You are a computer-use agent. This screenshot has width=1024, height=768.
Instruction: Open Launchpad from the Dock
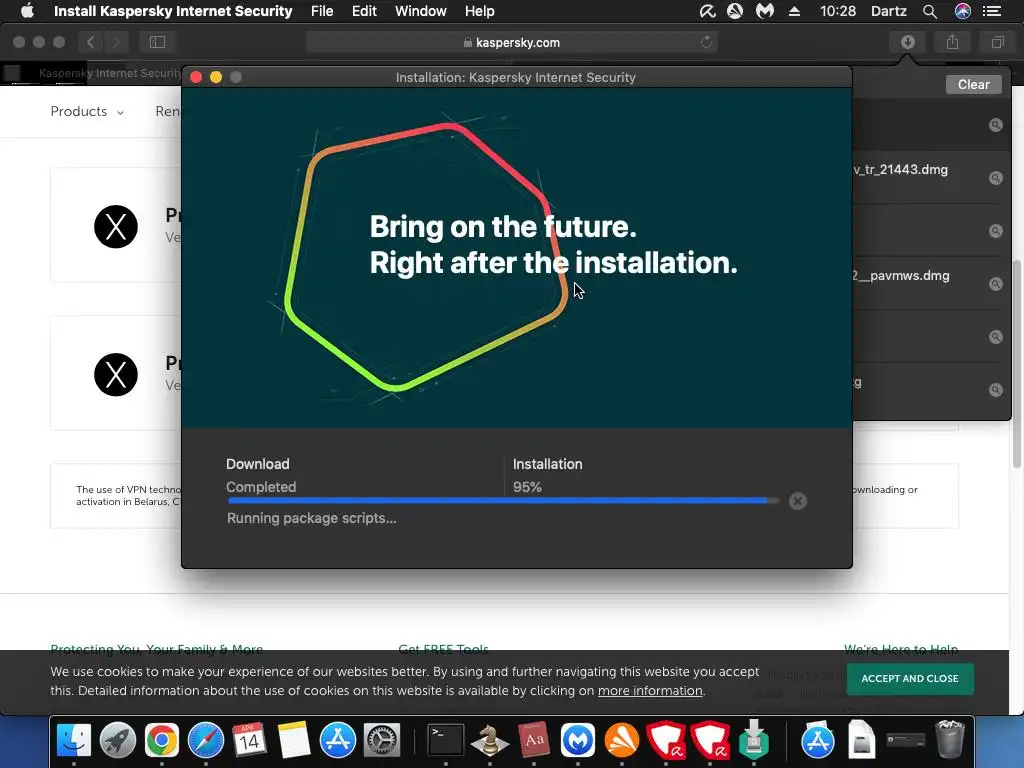click(118, 740)
